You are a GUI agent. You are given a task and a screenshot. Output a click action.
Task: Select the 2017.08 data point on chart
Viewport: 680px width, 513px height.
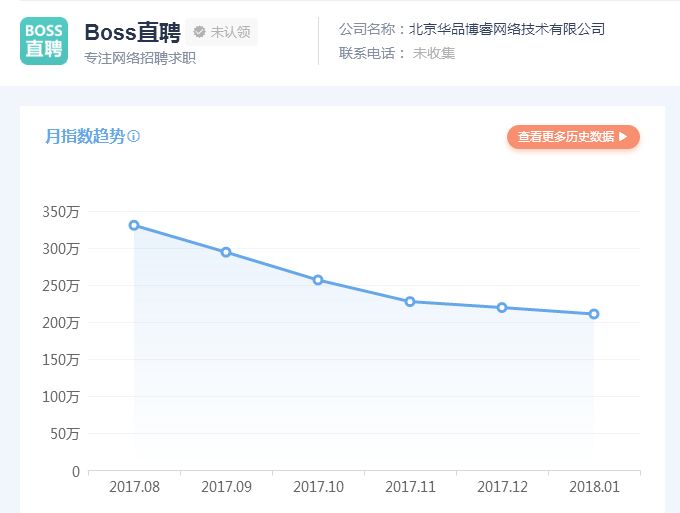coord(134,225)
